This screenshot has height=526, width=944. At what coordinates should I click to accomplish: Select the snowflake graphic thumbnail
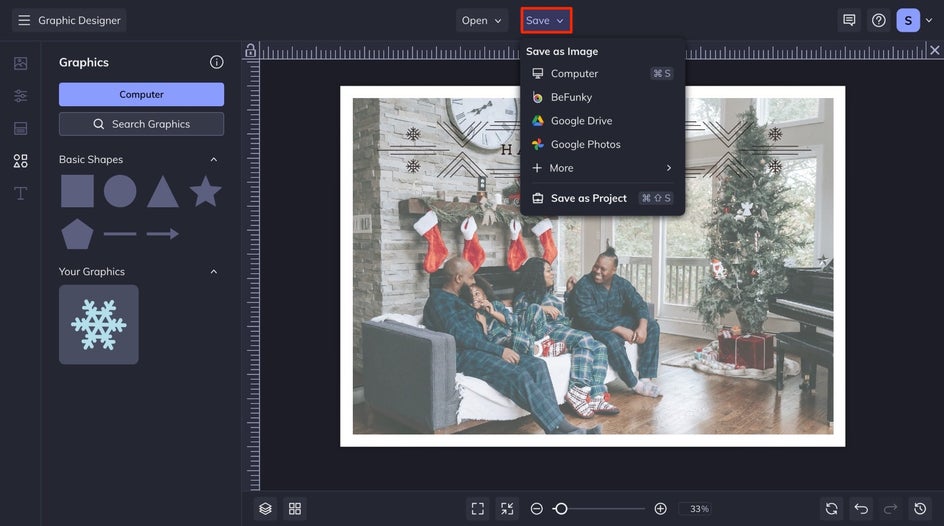coord(99,324)
